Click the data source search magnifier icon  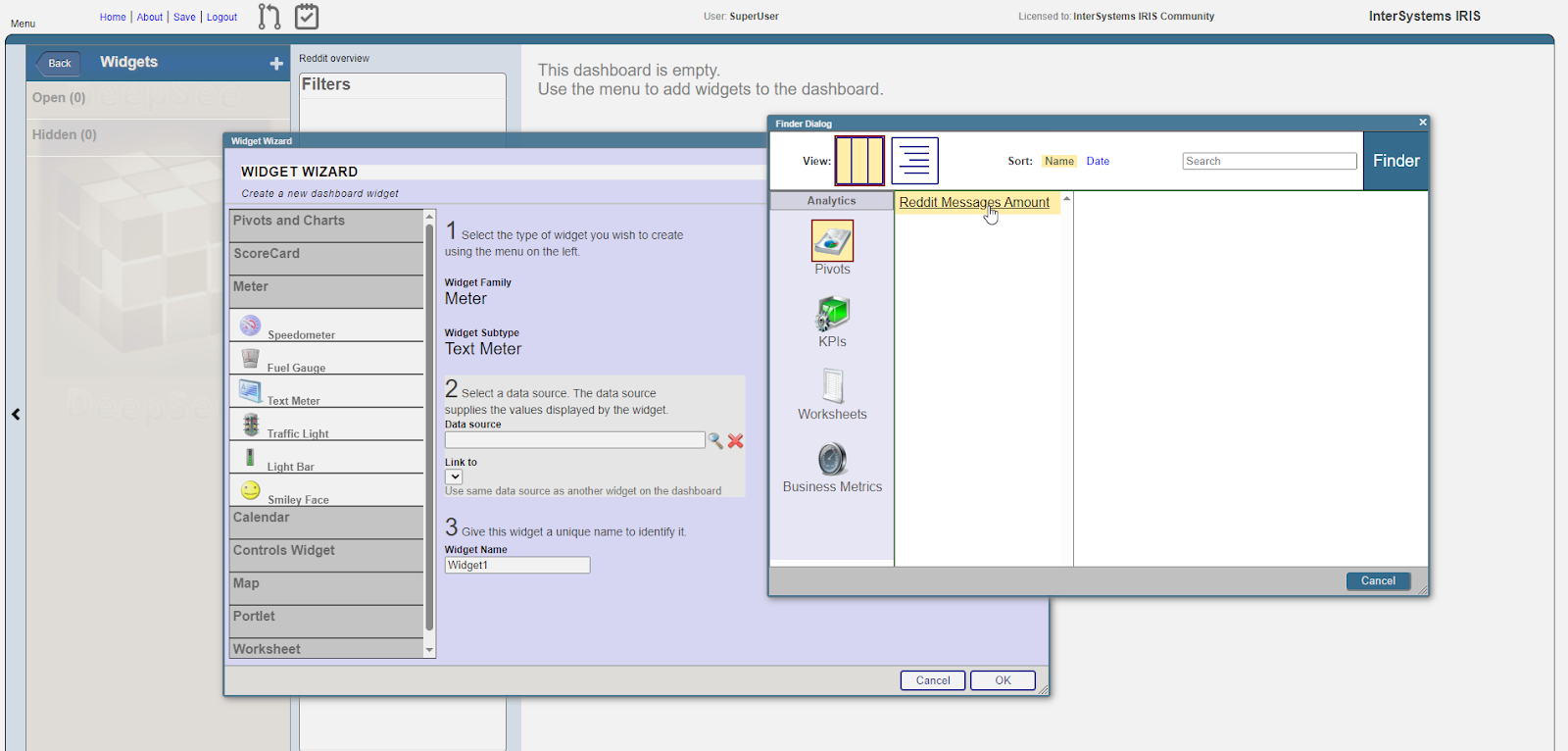(x=715, y=441)
